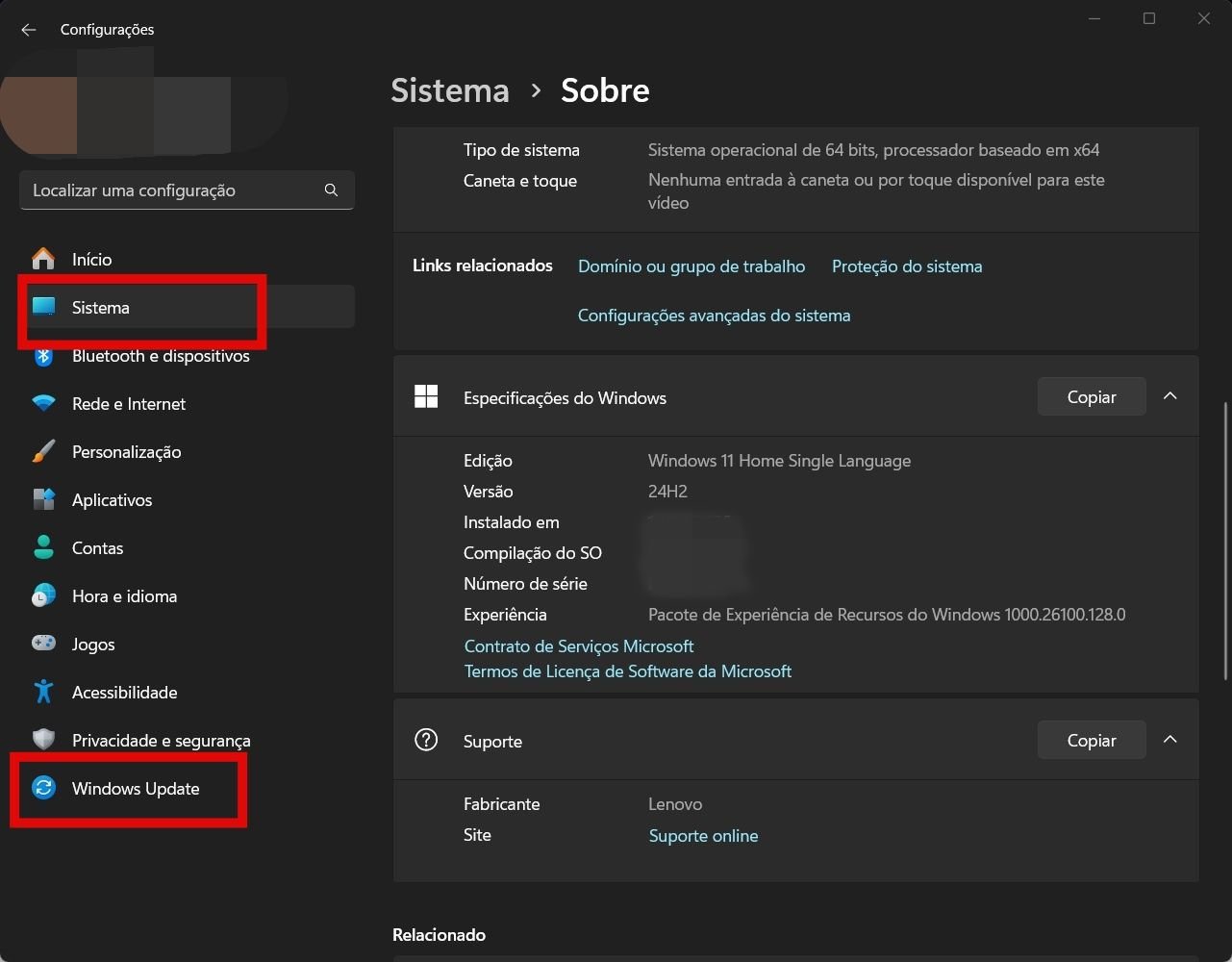Viewport: 1232px width, 962px height.
Task: Open Bluetooth e dispositivos from the sidebar
Action: click(160, 355)
